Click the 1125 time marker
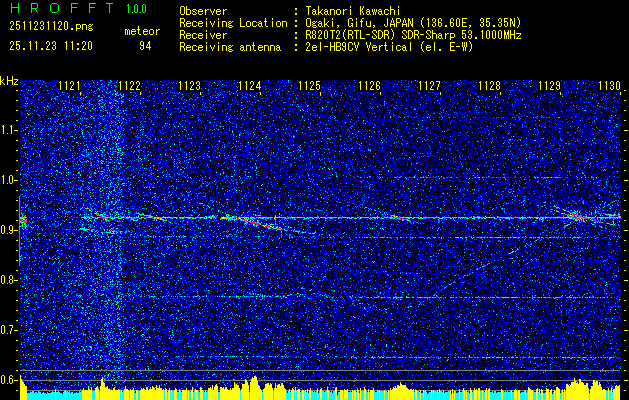The height and width of the screenshot is (400, 629). [x=309, y=86]
